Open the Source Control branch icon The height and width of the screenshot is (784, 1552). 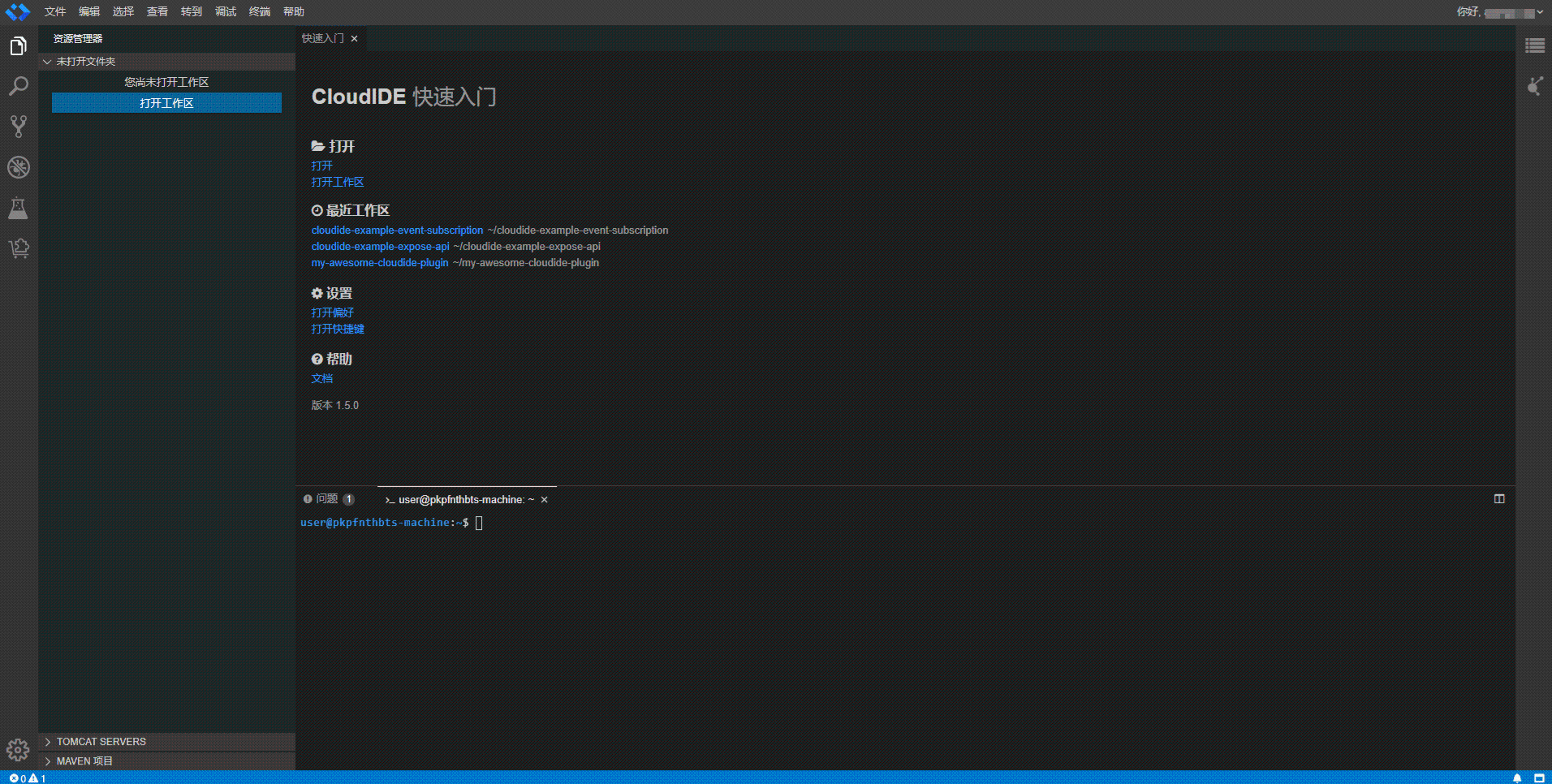click(x=19, y=127)
